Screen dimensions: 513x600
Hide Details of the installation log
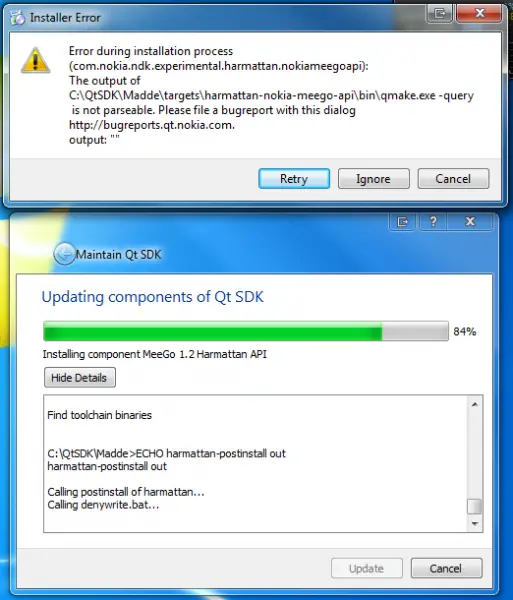pos(80,378)
